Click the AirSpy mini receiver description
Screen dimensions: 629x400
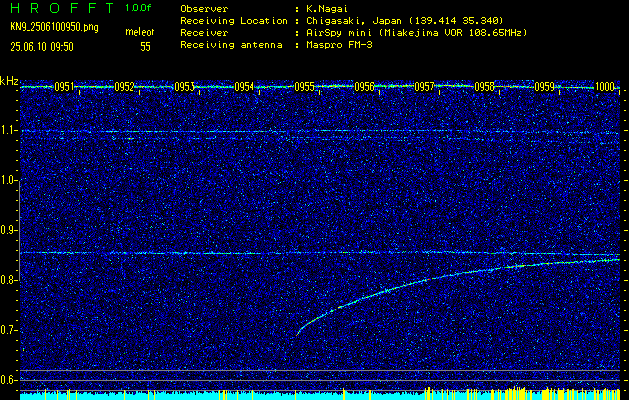click(416, 33)
